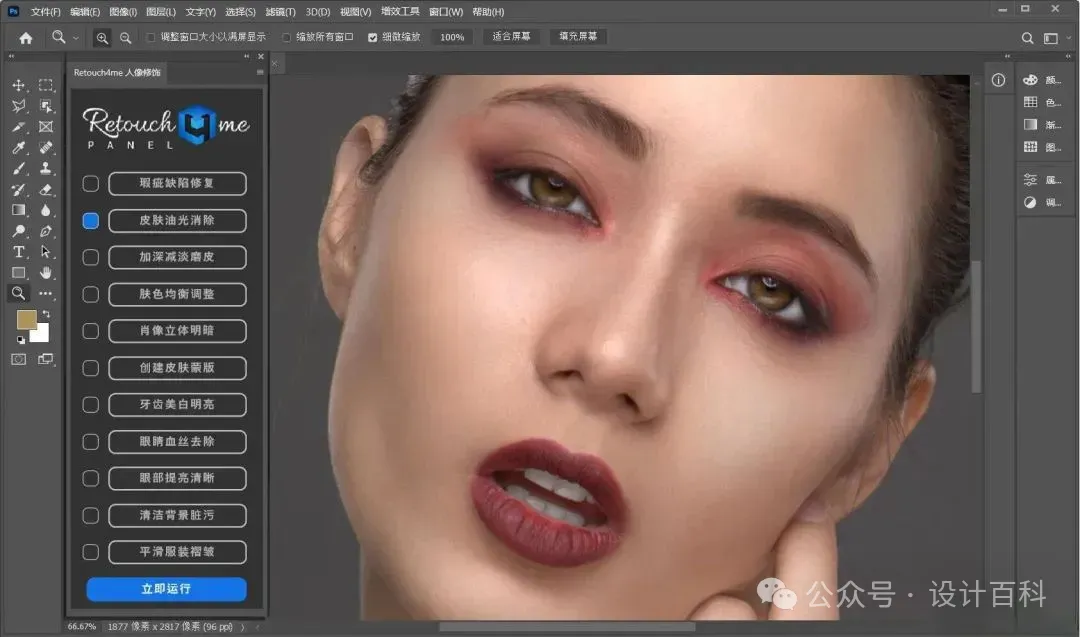Open the 滤镜(T) menu
The height and width of the screenshot is (637, 1080).
click(x=280, y=12)
